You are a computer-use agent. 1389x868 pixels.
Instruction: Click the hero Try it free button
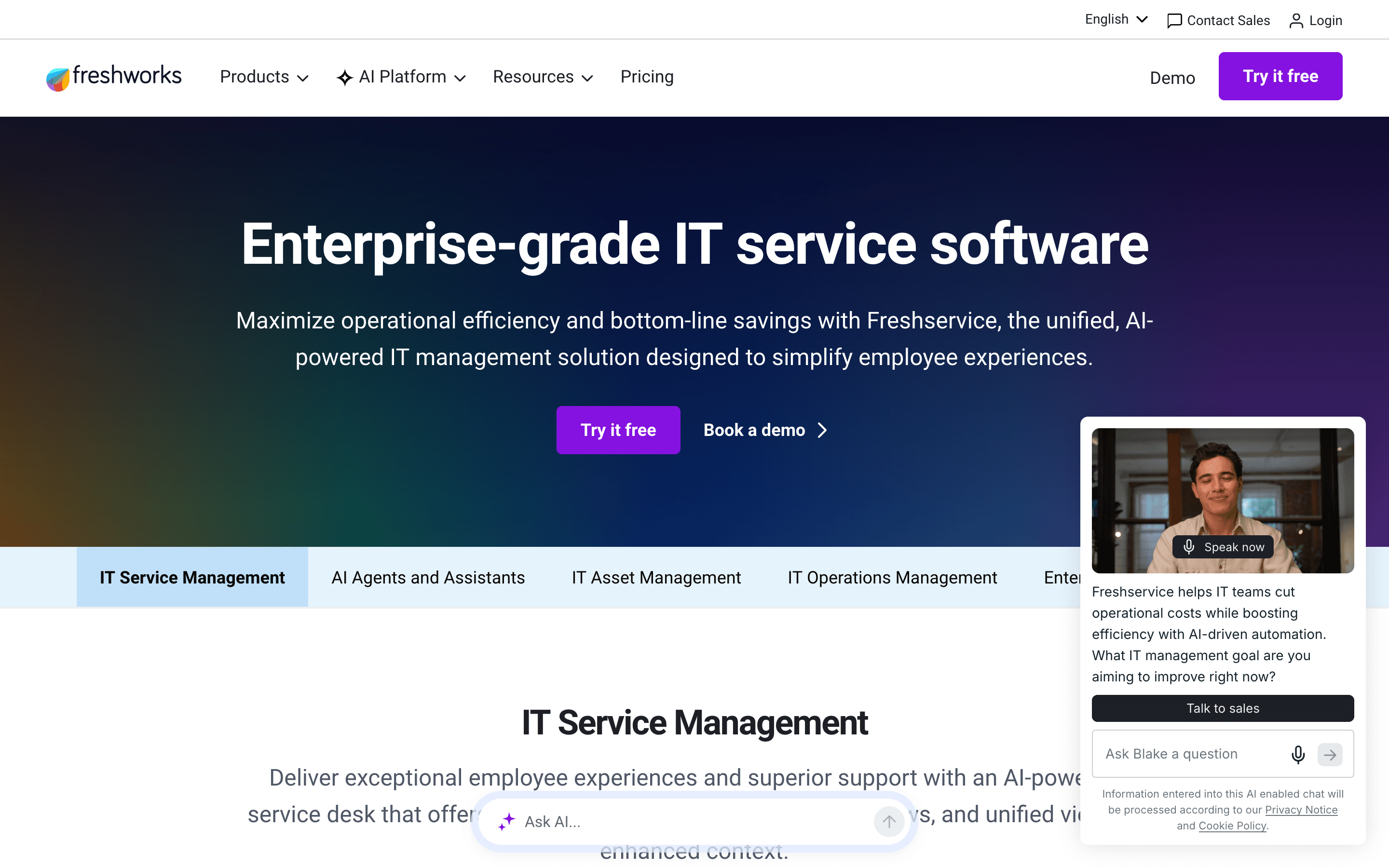[618, 430]
